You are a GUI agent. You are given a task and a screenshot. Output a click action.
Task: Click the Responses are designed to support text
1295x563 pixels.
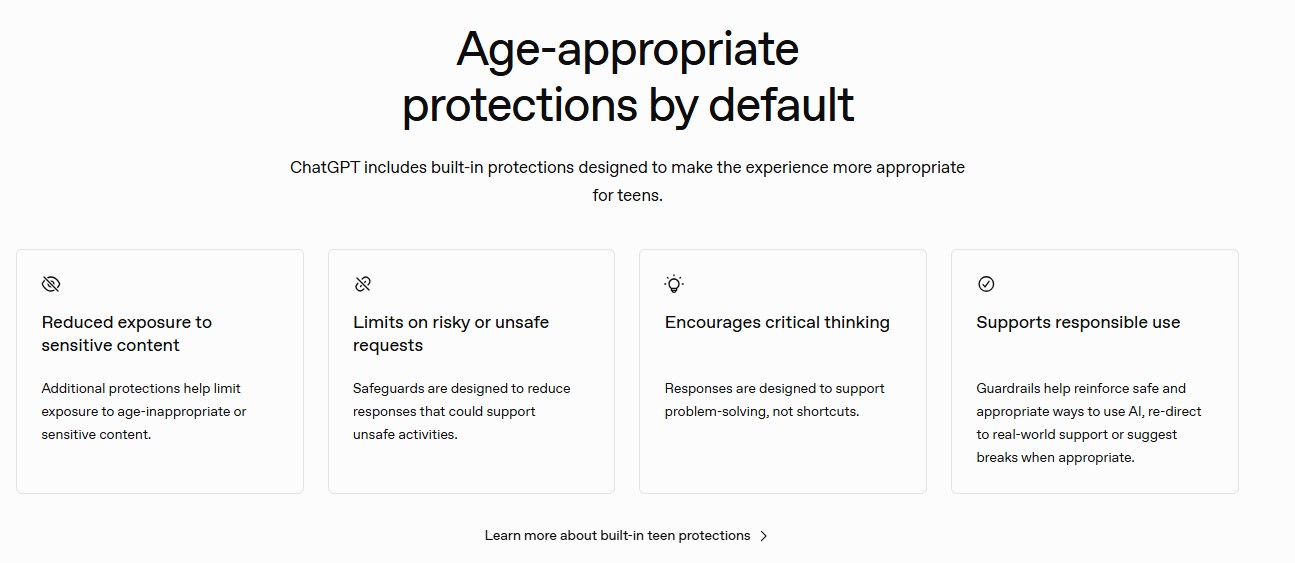pyautogui.click(x=775, y=400)
